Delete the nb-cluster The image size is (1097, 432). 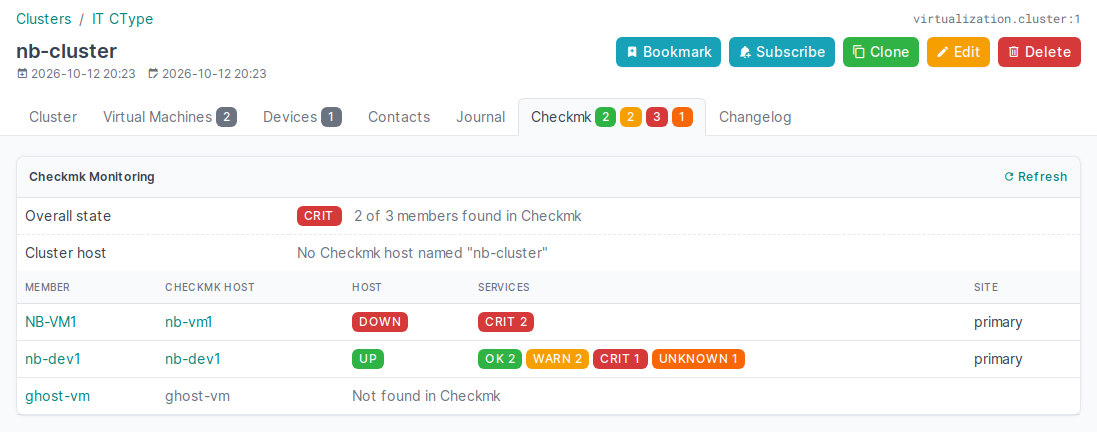pos(1039,52)
